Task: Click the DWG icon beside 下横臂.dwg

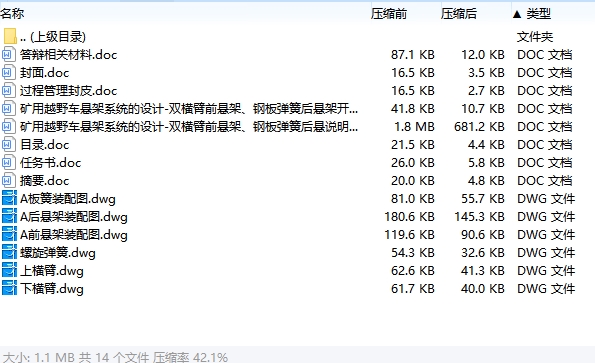Action: click(9, 289)
